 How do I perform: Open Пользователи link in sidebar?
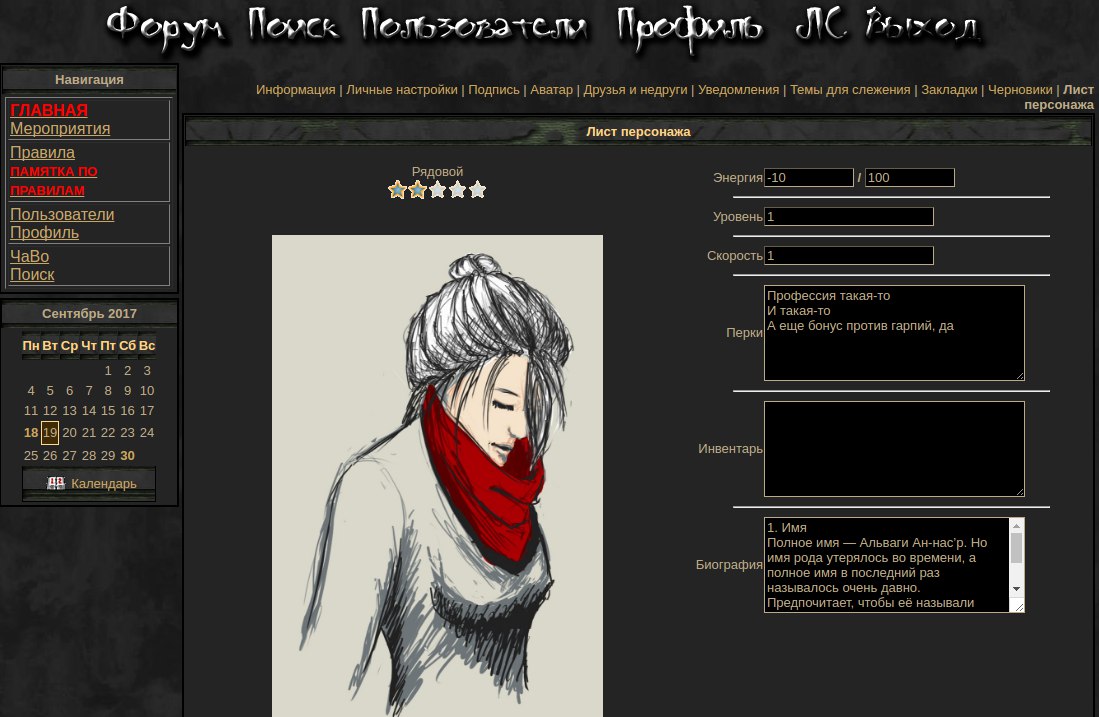[62, 214]
